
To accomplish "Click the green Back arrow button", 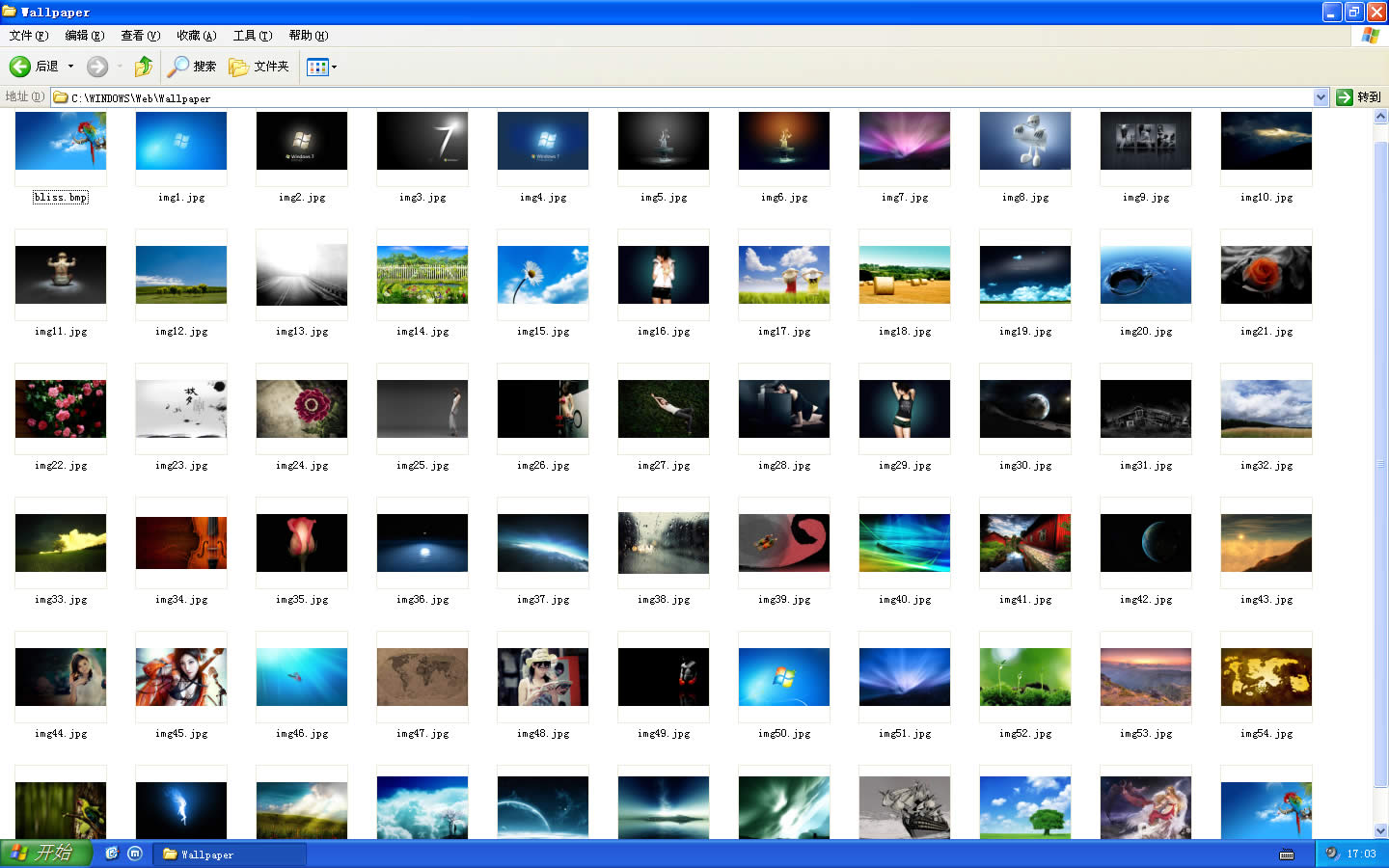I will click(20, 67).
